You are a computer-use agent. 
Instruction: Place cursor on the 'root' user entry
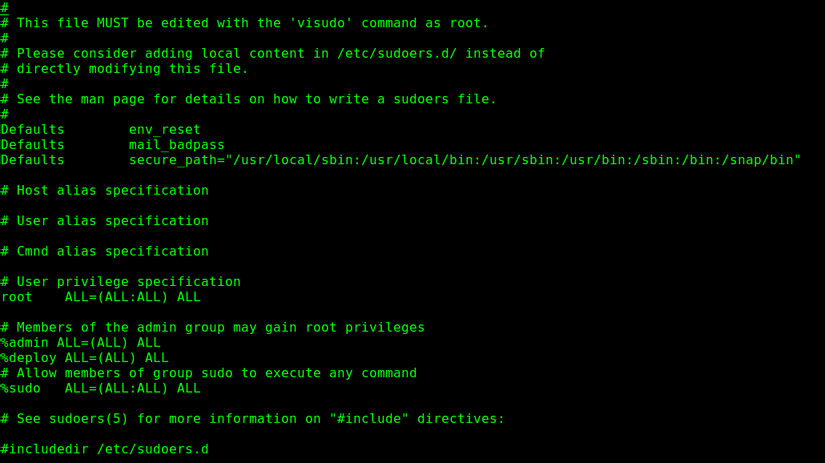click(x=16, y=297)
